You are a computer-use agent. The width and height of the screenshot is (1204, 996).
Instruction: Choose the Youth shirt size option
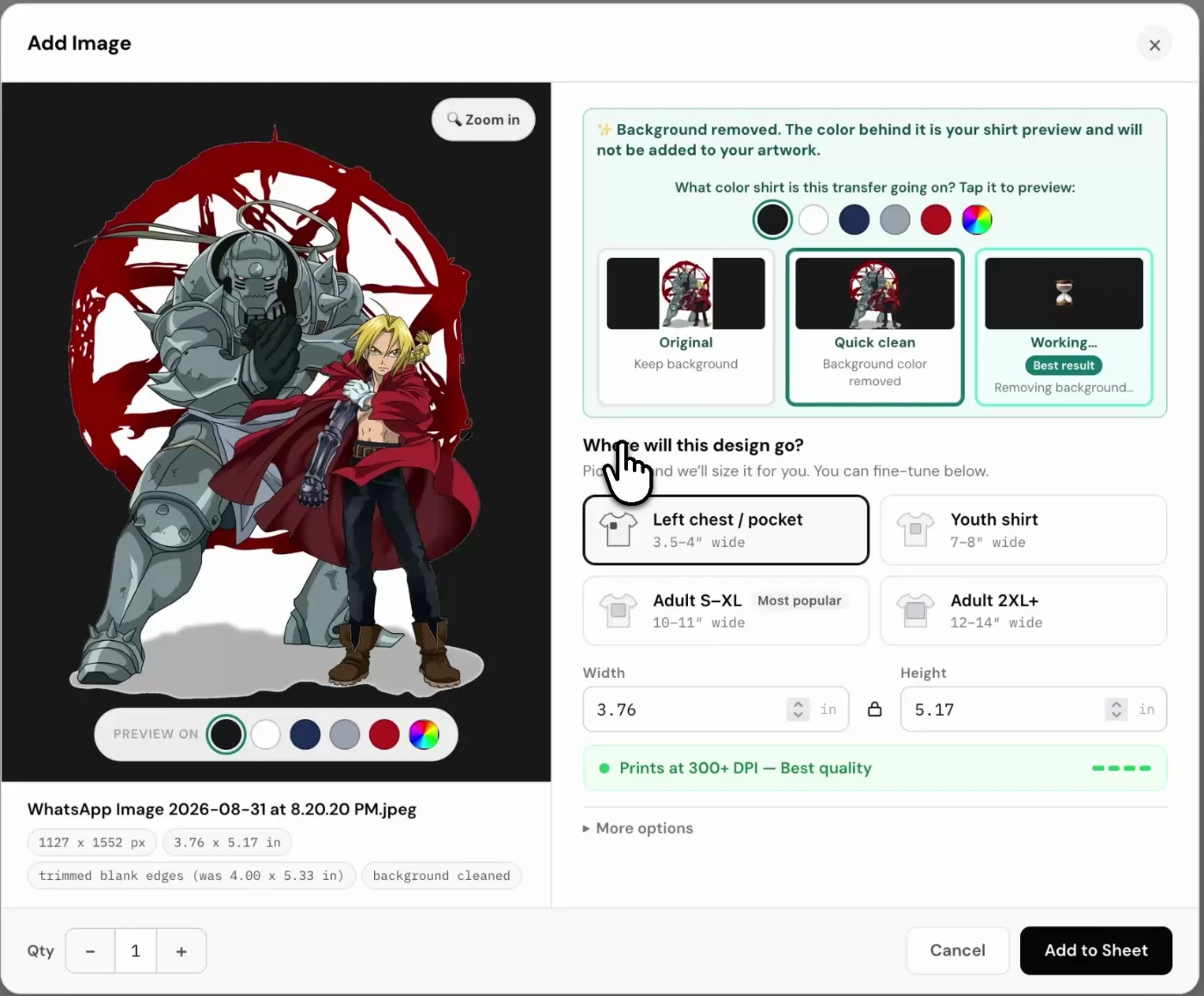tap(1023, 530)
